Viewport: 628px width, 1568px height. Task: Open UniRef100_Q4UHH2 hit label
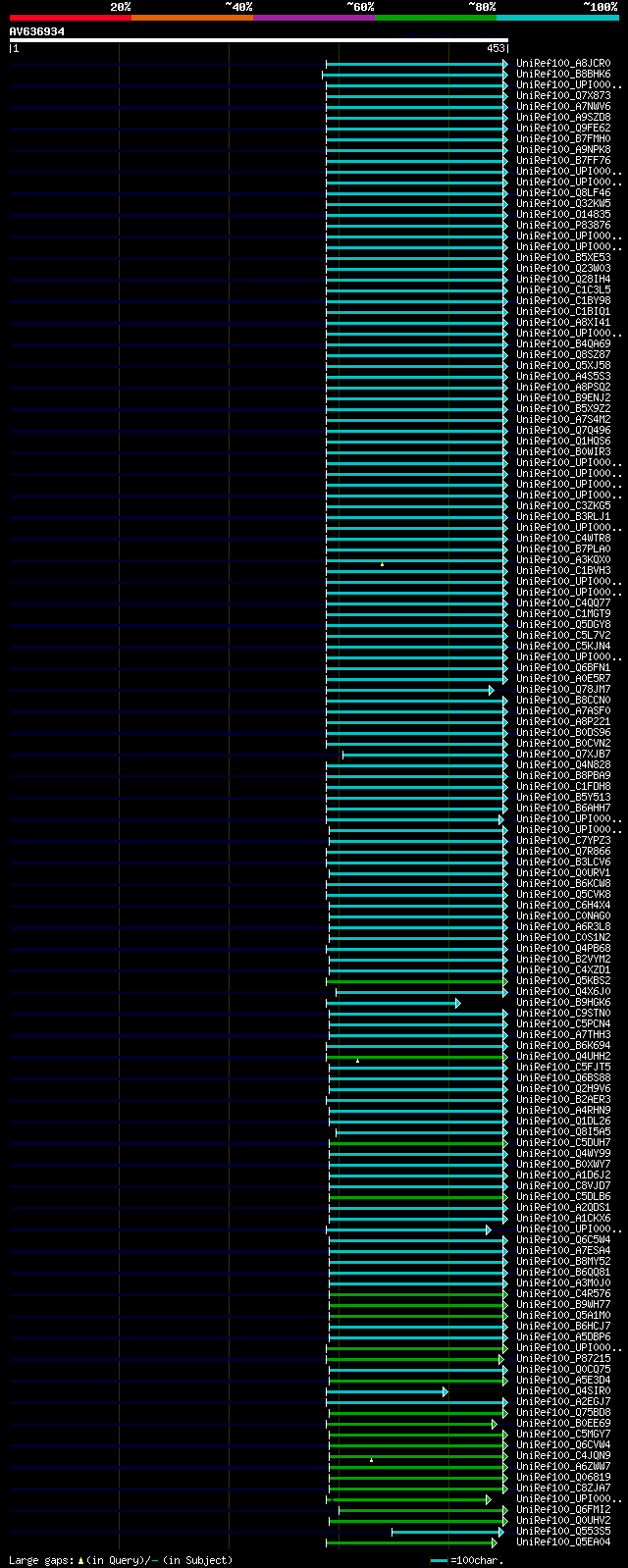pos(563,1057)
